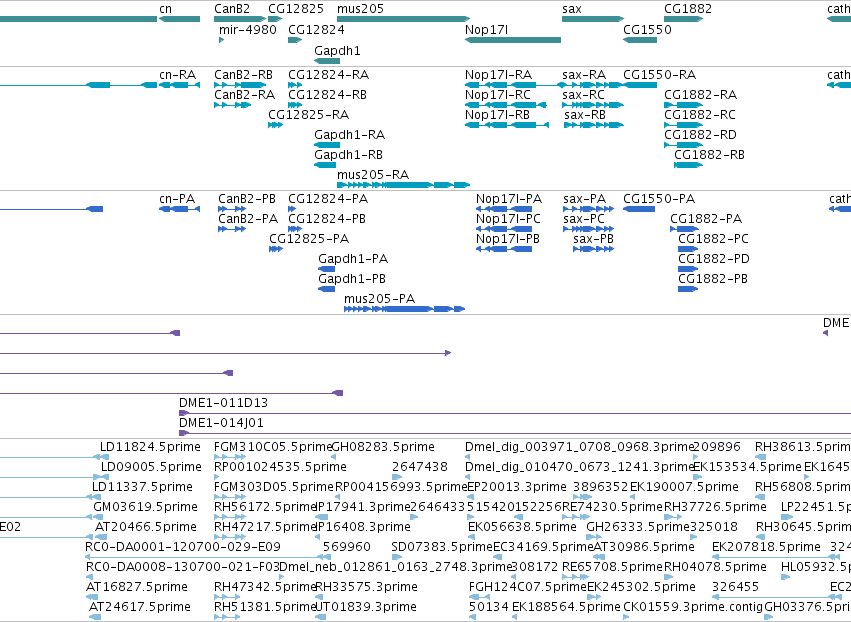851x622 pixels.
Task: Click transcript CG1882-RD label
Action: click(x=700, y=135)
